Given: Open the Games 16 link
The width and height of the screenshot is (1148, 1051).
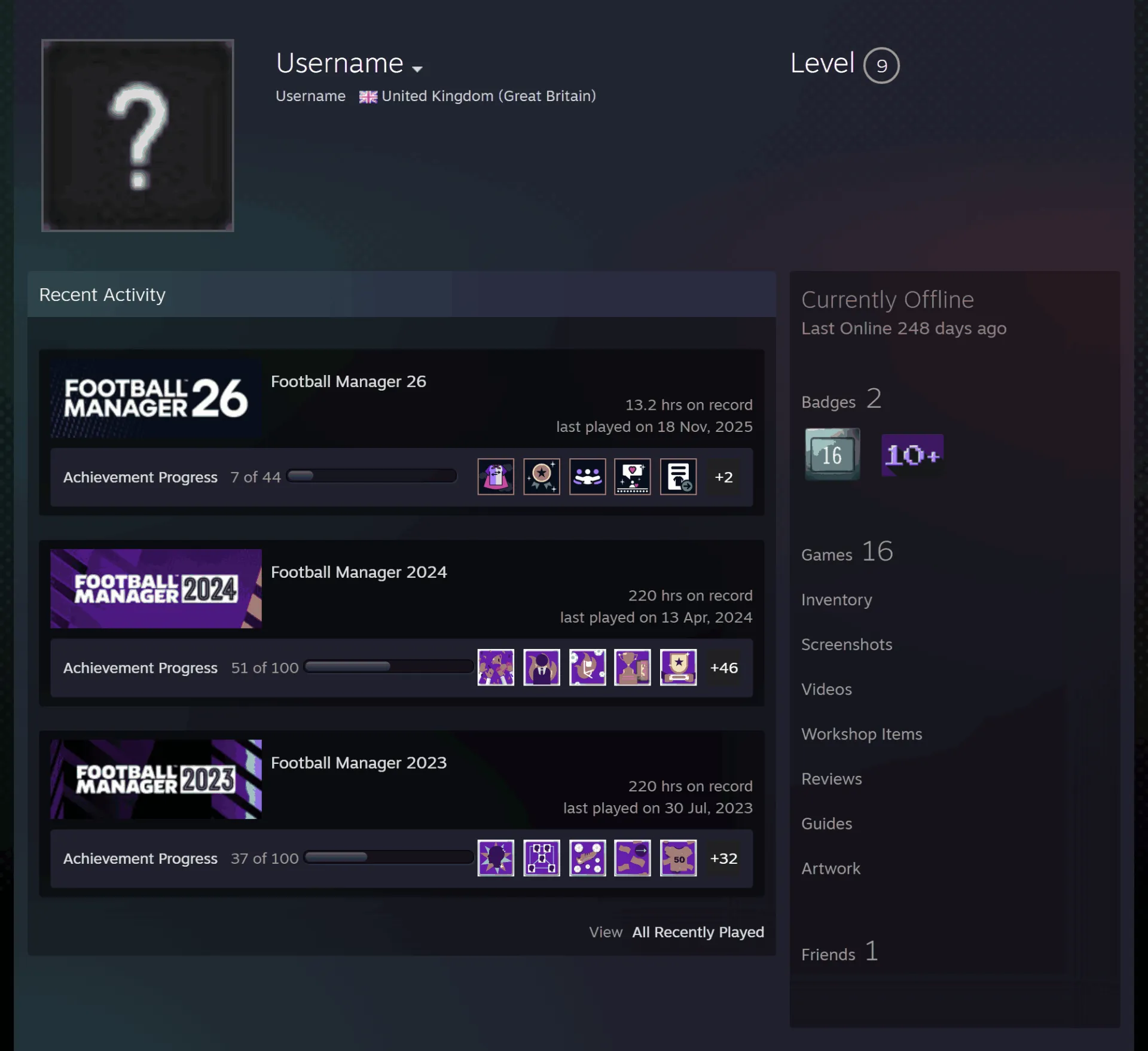Looking at the screenshot, I should [x=847, y=552].
